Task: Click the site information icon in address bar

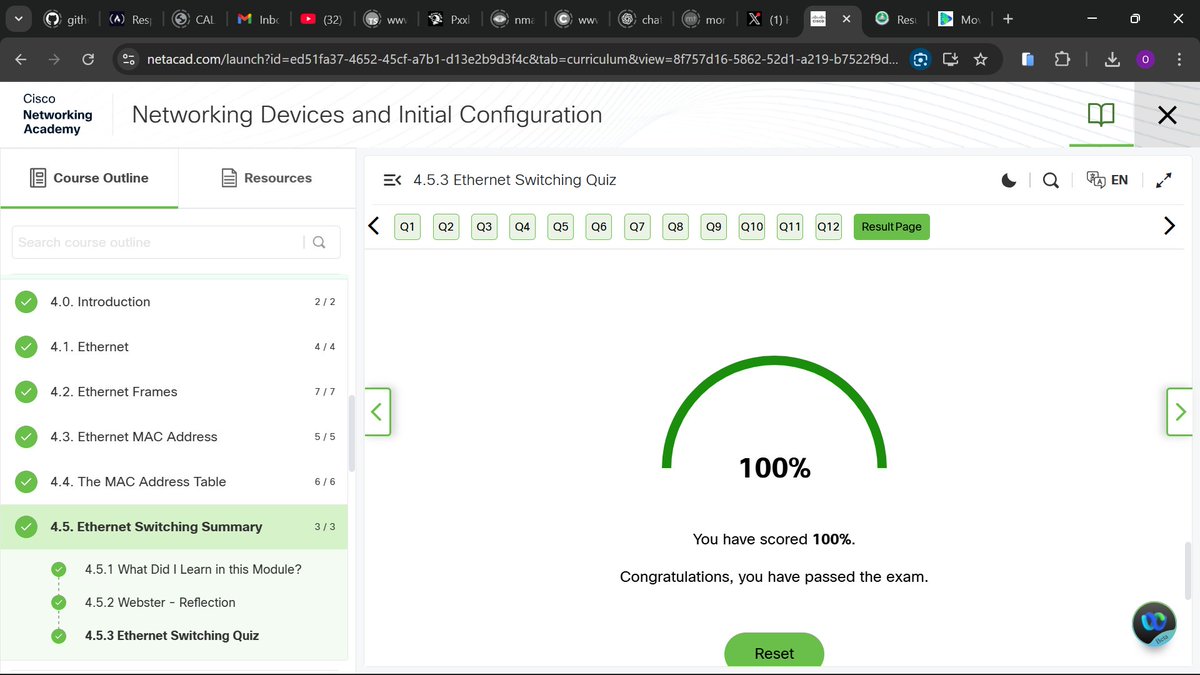Action: [x=128, y=60]
